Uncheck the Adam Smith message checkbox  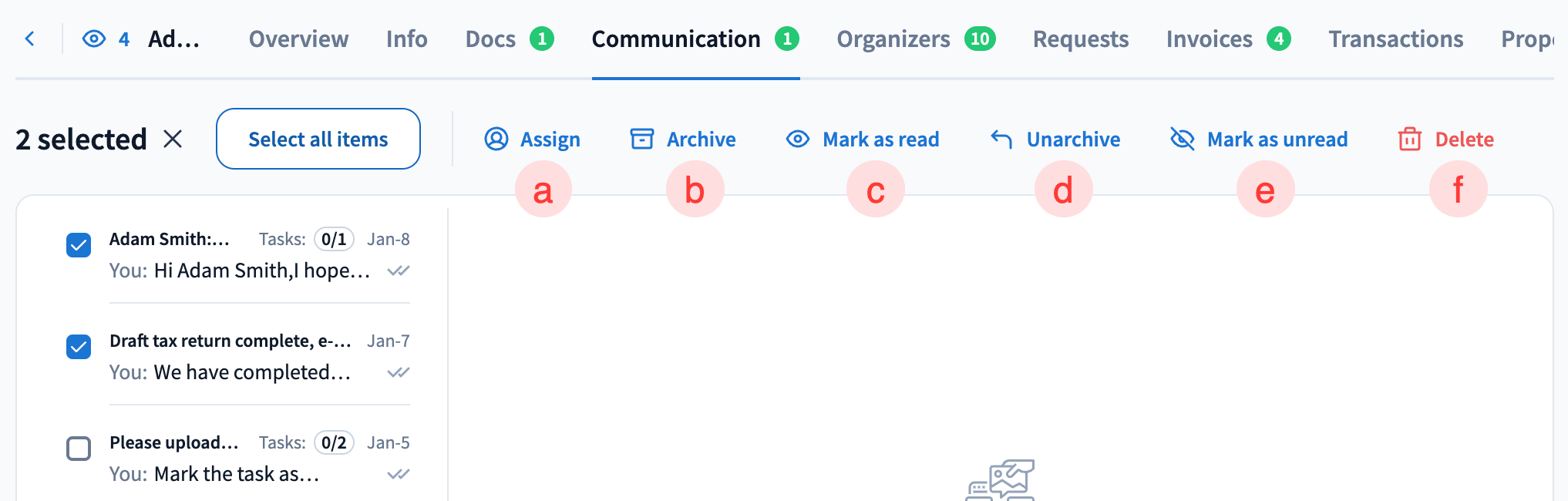(79, 245)
